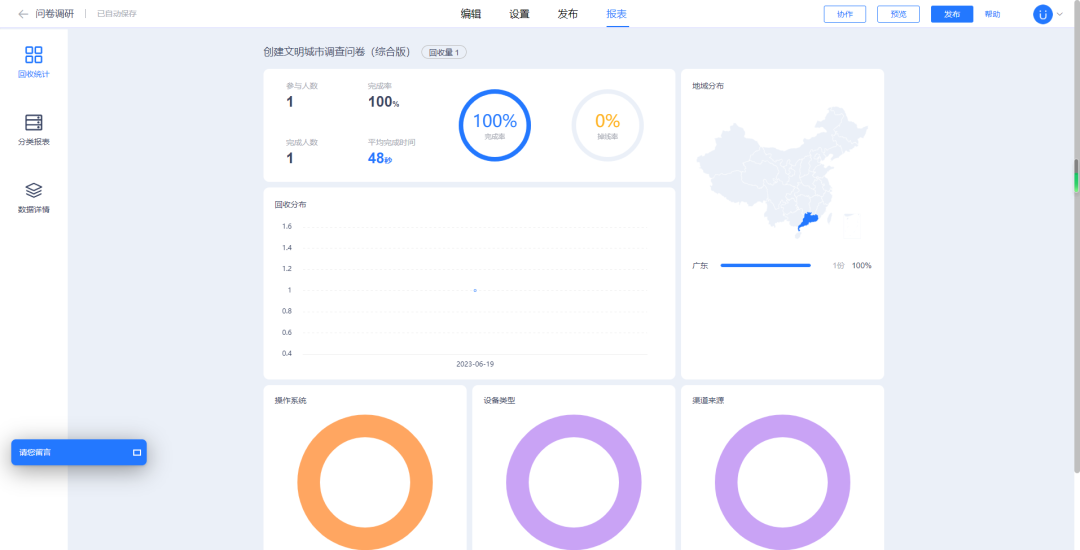
Task: Click the 广东 progress bar
Action: tap(765, 265)
